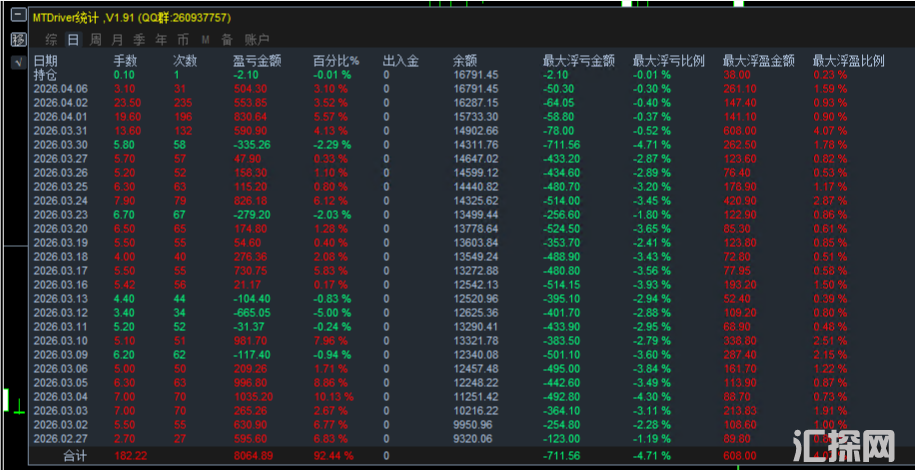This screenshot has width=915, height=470.
Task: Click the 次数 column header
Action: tap(186, 61)
